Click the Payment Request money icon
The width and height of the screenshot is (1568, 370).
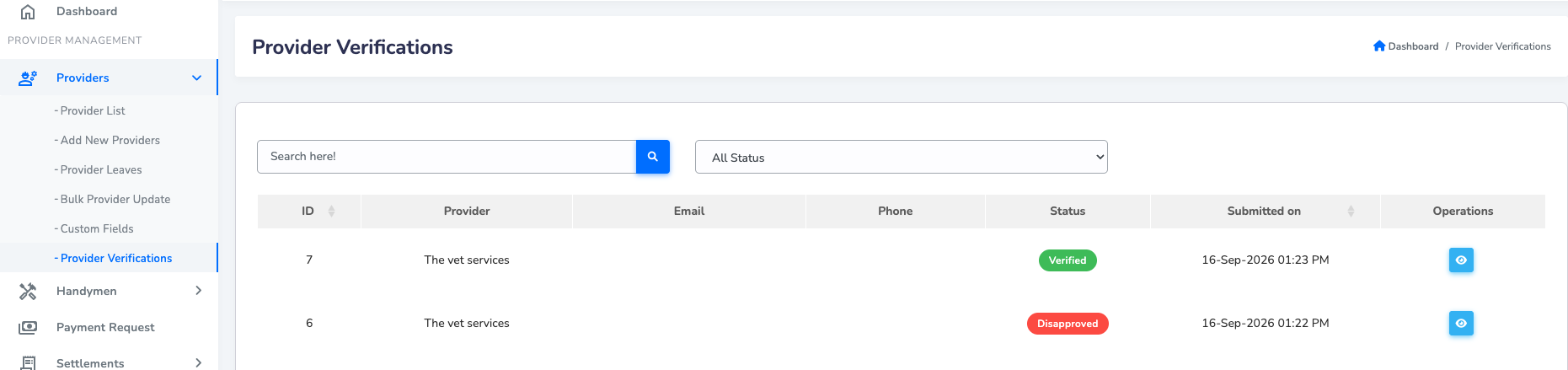[28, 327]
